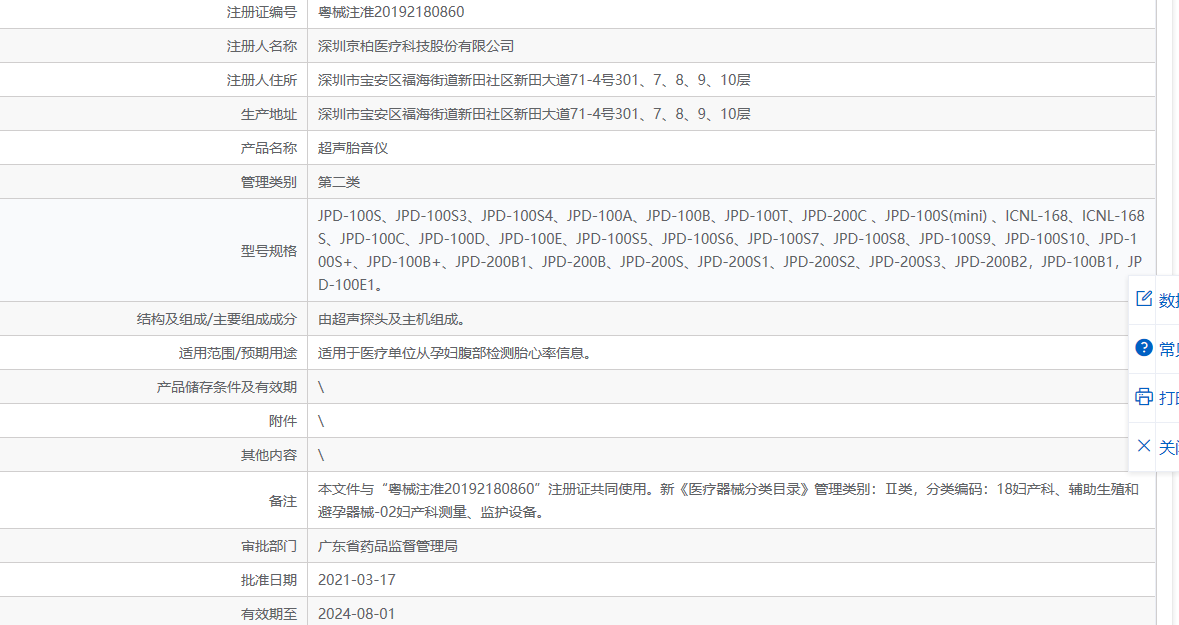Select management class value 第二类
Screen dimensions: 1179x625
pos(339,182)
